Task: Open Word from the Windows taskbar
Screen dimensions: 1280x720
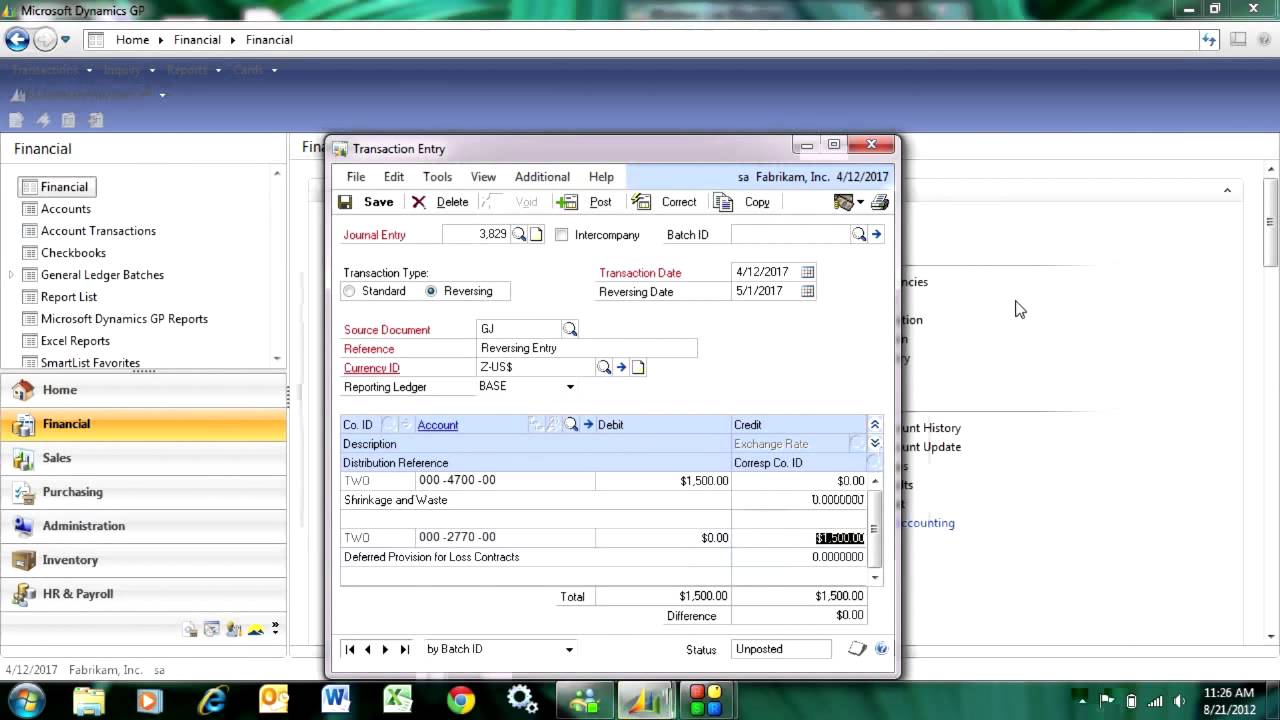Action: tap(335, 699)
